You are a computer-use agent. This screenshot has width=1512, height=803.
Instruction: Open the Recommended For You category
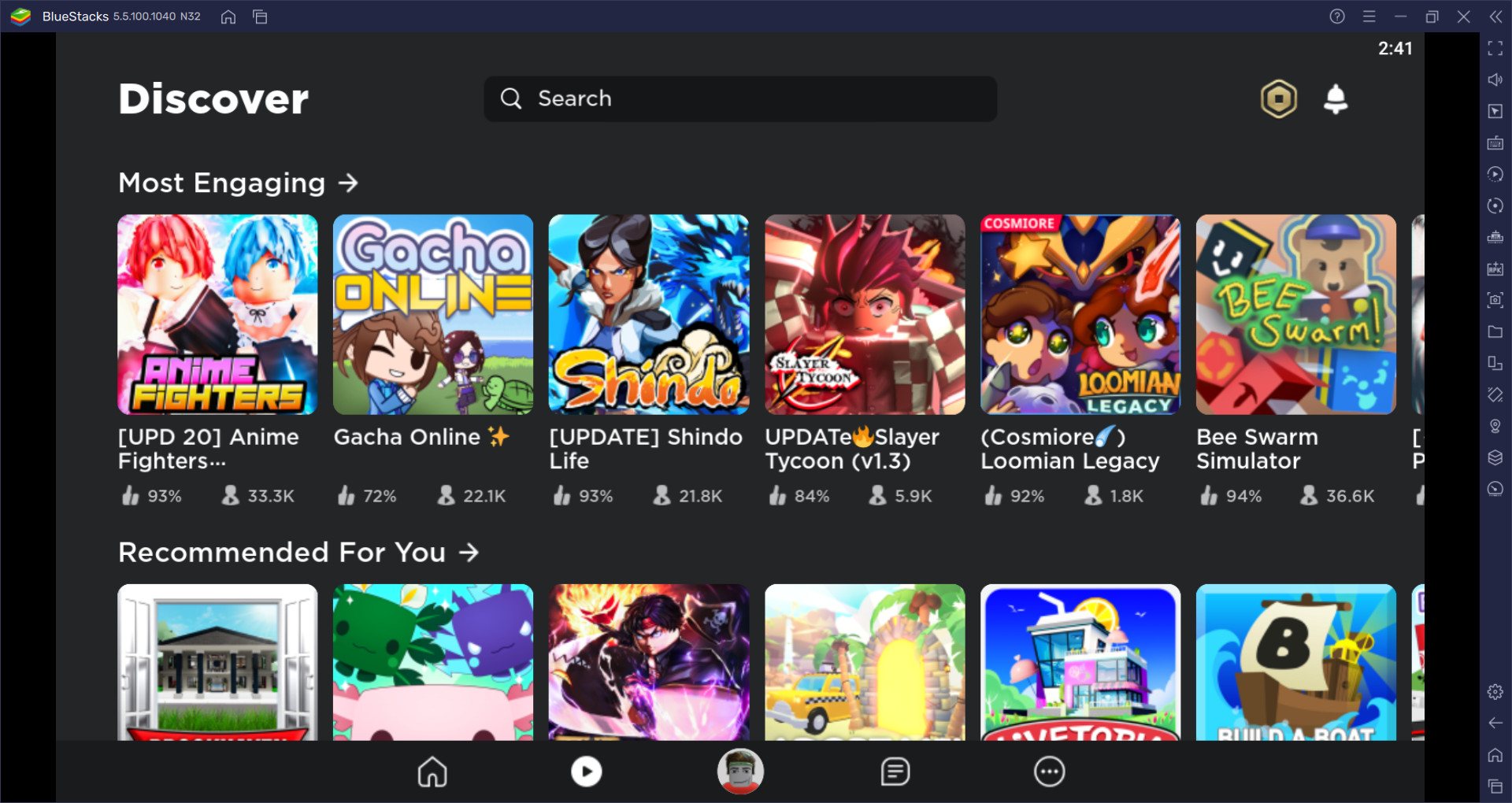[298, 552]
